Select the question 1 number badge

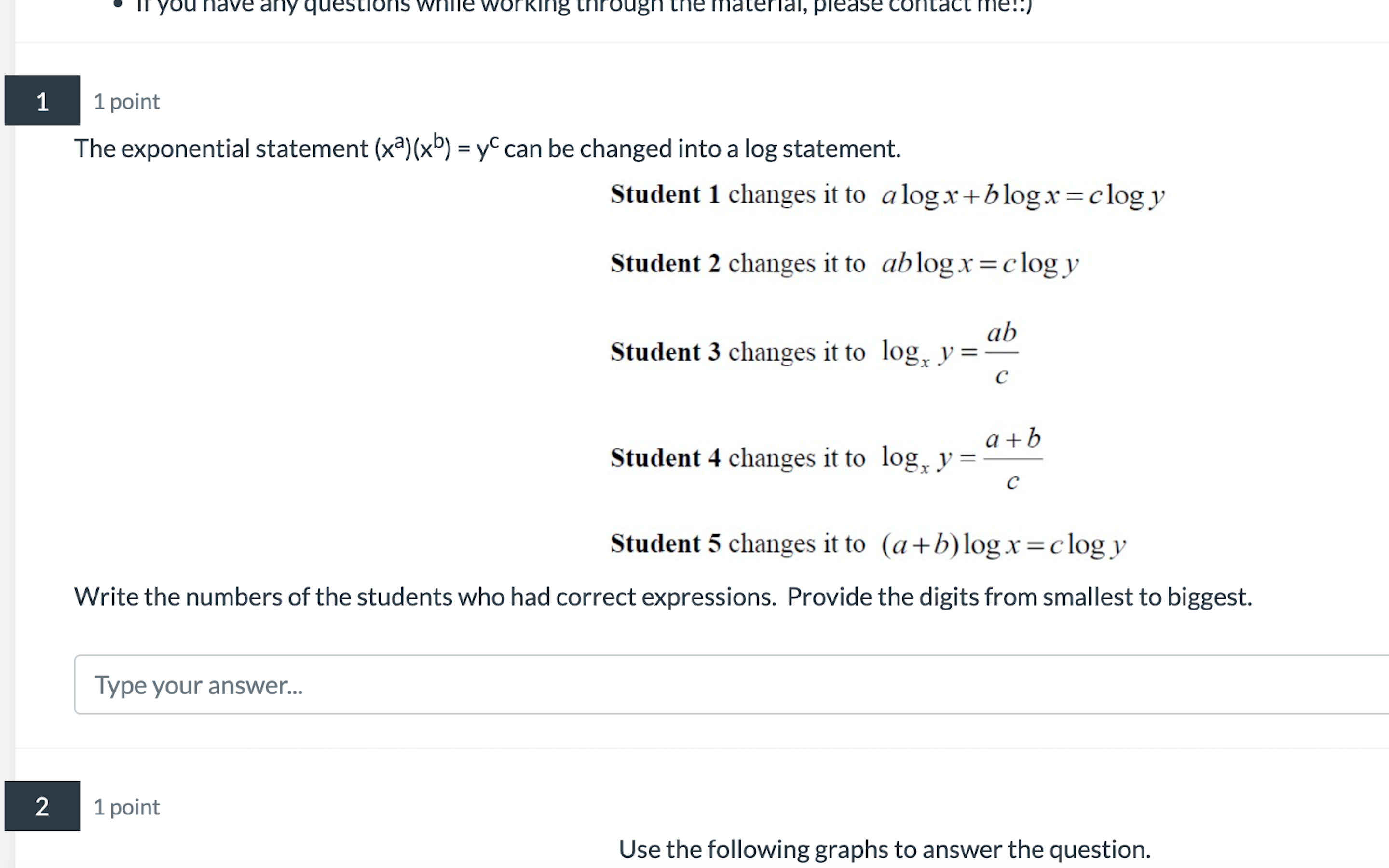pos(41,100)
